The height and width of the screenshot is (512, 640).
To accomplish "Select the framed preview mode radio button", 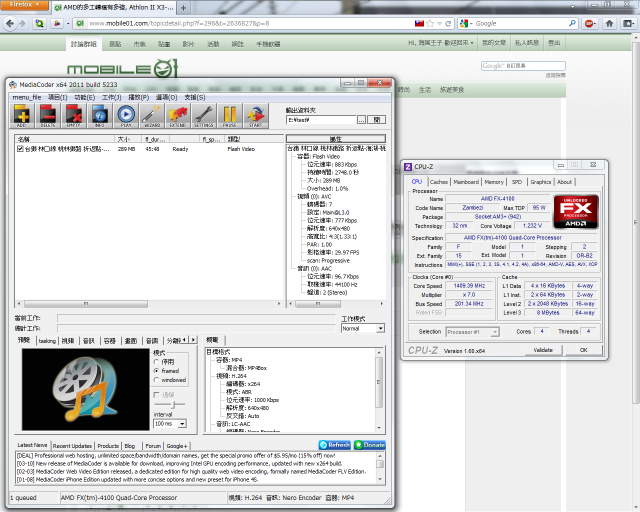I will pos(156,371).
